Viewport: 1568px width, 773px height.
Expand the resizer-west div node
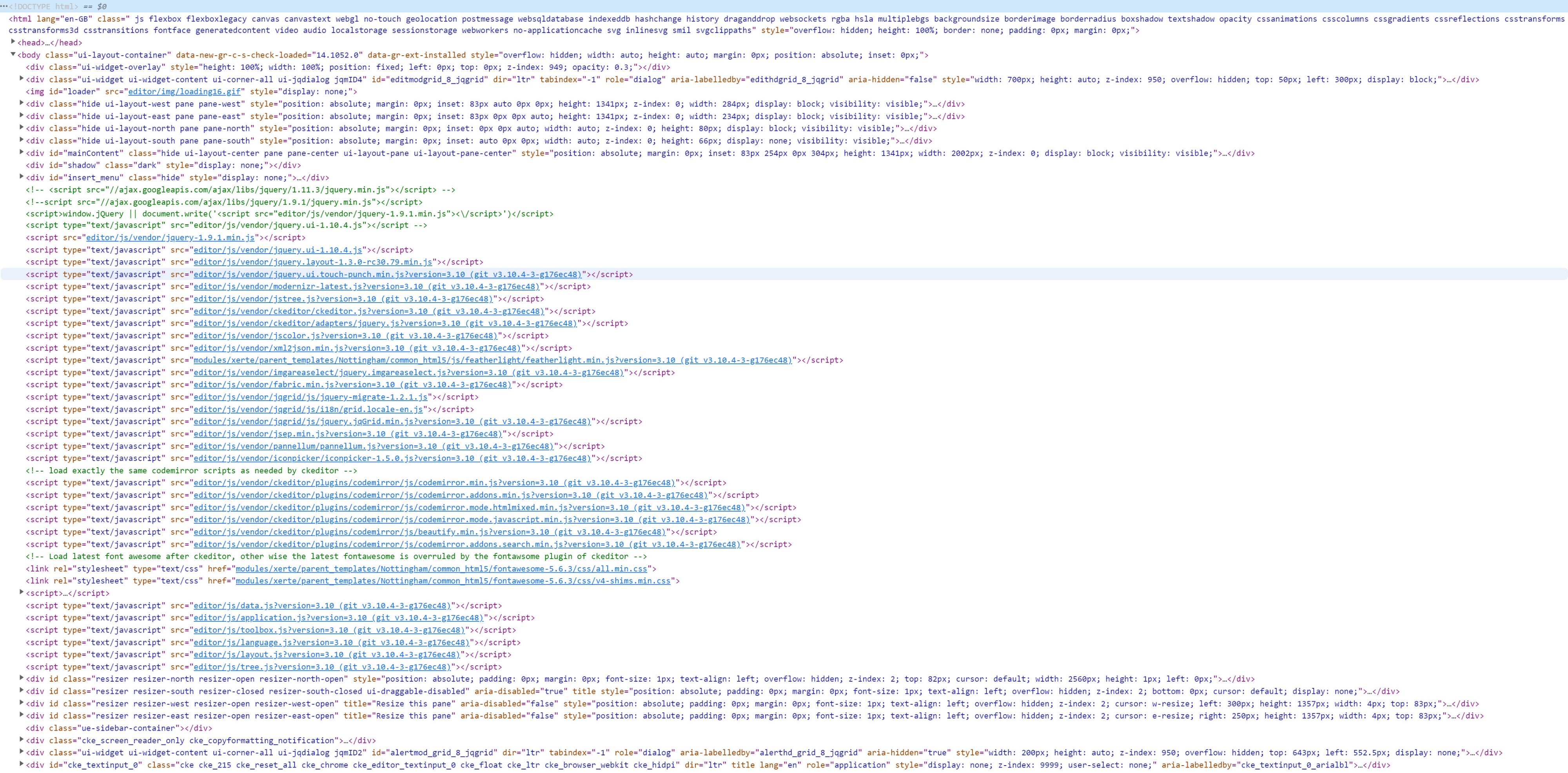click(22, 702)
